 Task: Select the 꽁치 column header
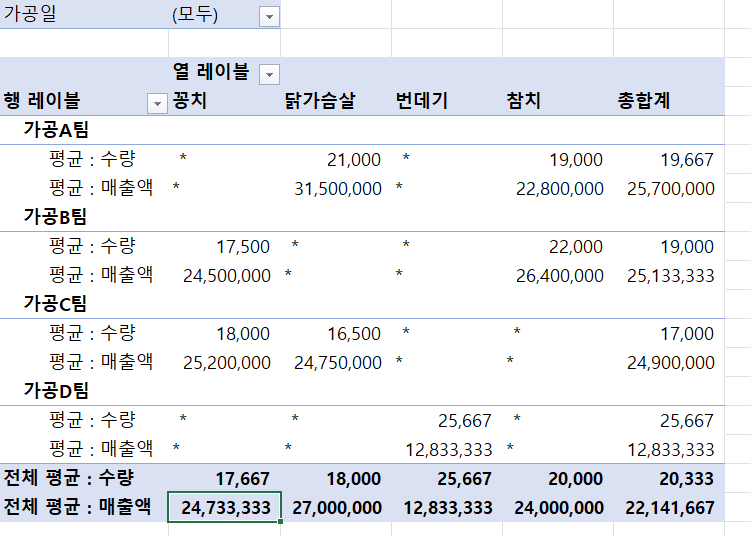tap(190, 101)
